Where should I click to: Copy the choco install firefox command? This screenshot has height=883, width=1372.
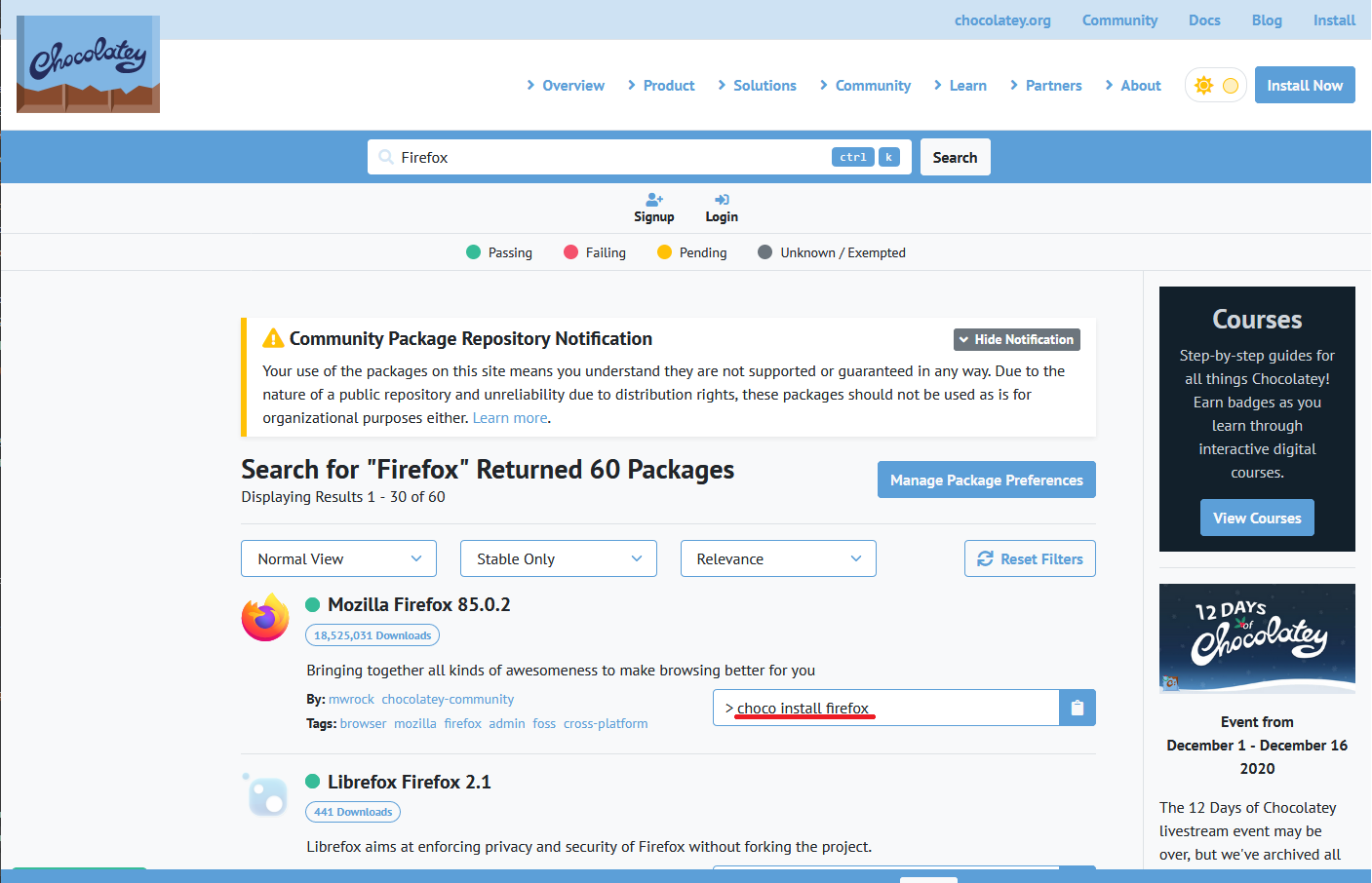point(1078,708)
